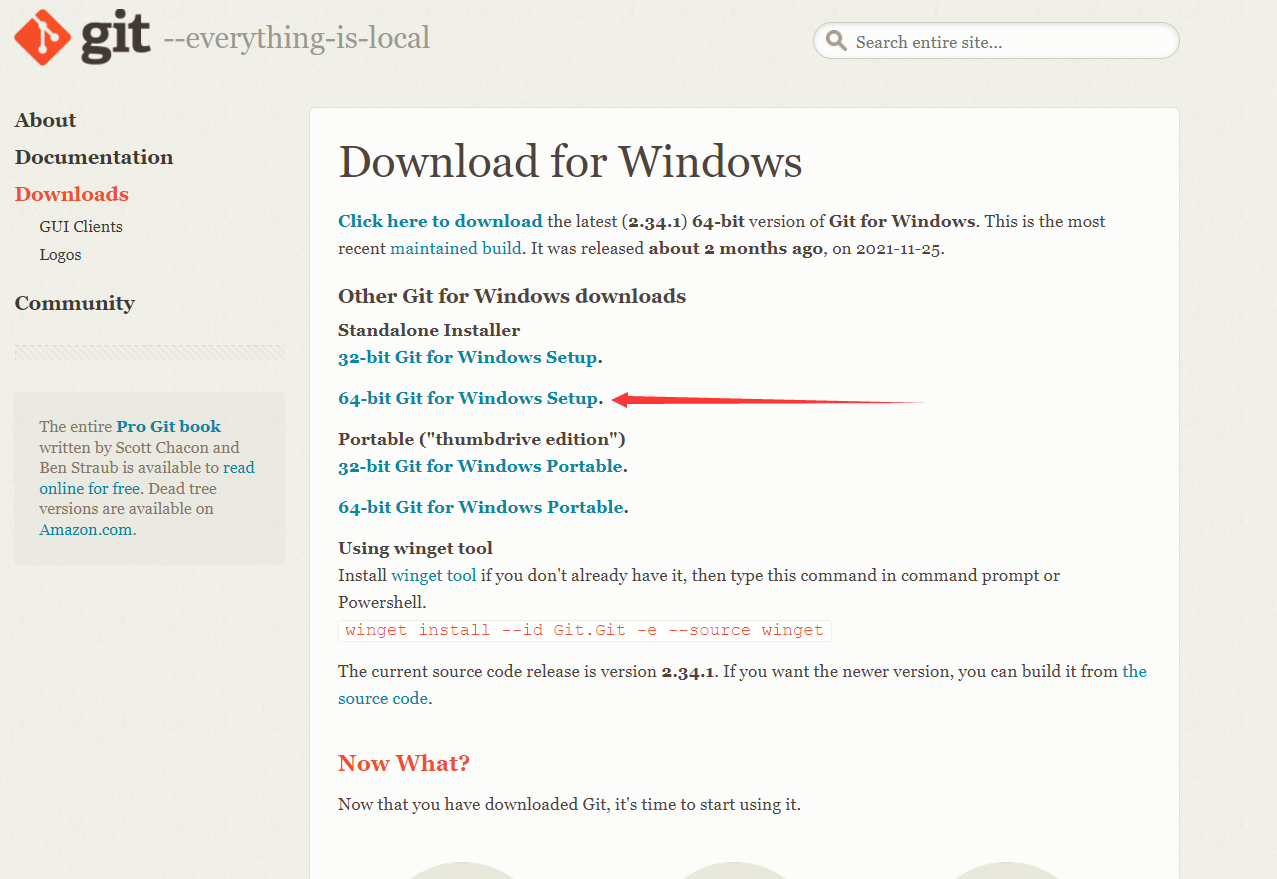The height and width of the screenshot is (879, 1277).
Task: Open the Amazon.com link
Action: coord(86,529)
